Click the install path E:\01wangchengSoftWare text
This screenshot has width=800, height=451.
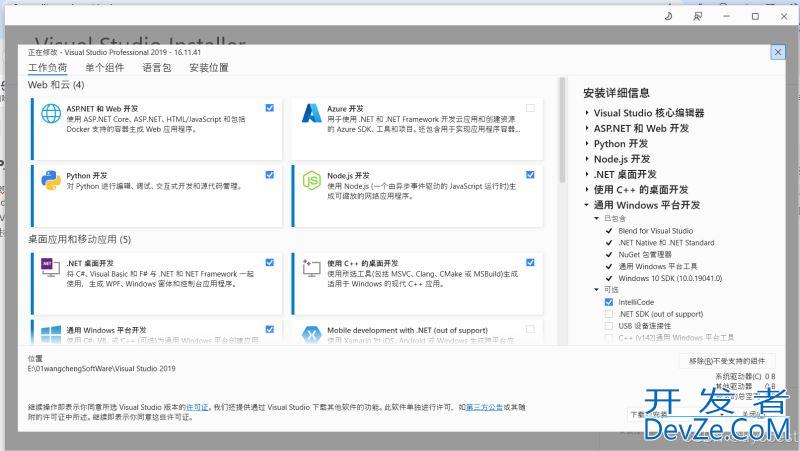[x=102, y=368]
